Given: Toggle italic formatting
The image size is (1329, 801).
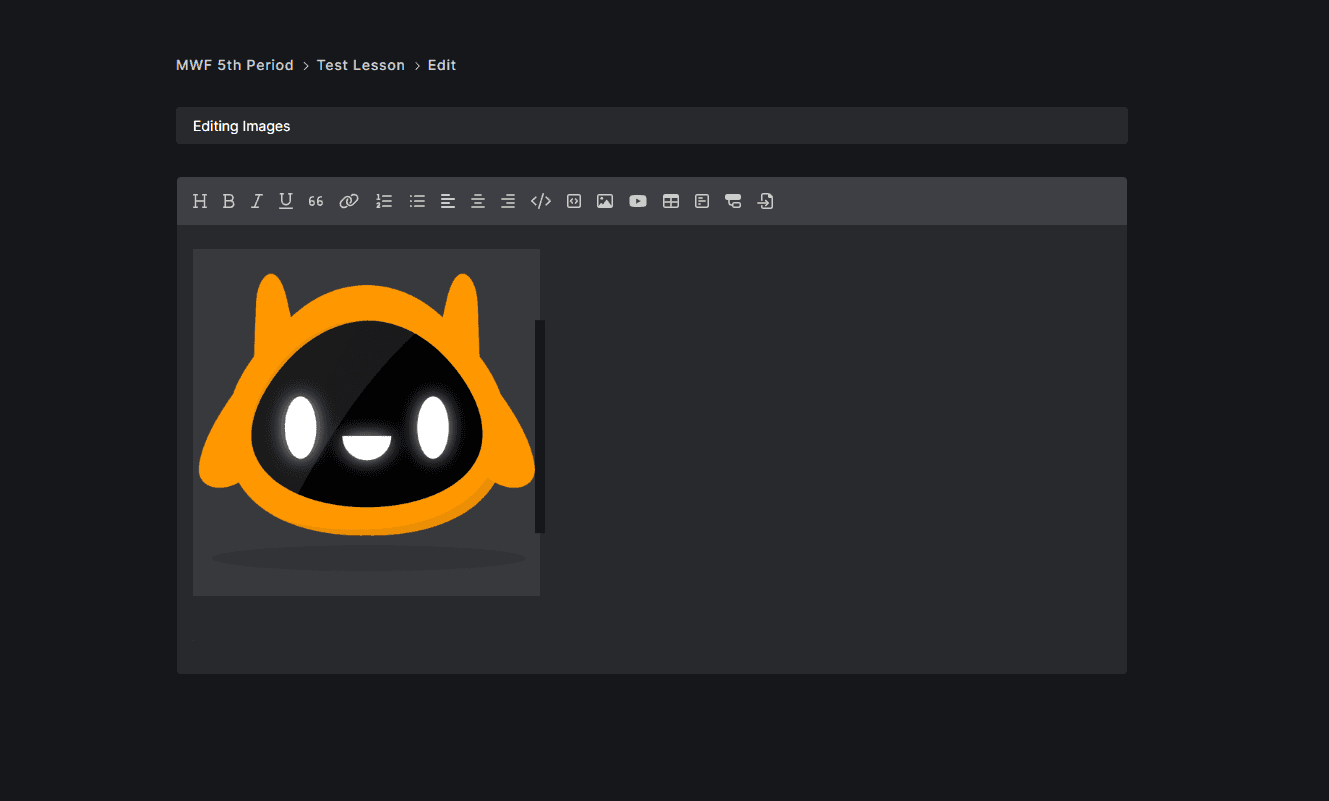Looking at the screenshot, I should pyautogui.click(x=256, y=201).
